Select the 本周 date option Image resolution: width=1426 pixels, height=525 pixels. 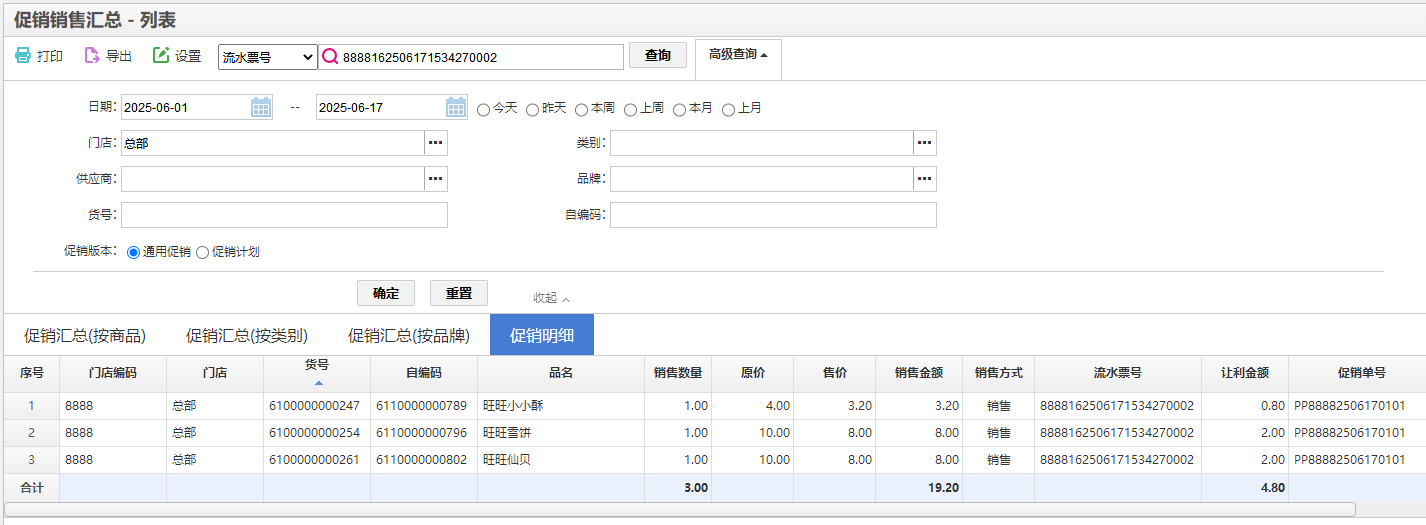click(x=582, y=109)
